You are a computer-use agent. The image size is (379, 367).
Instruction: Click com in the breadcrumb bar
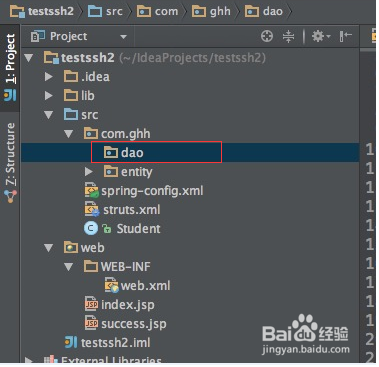point(158,11)
